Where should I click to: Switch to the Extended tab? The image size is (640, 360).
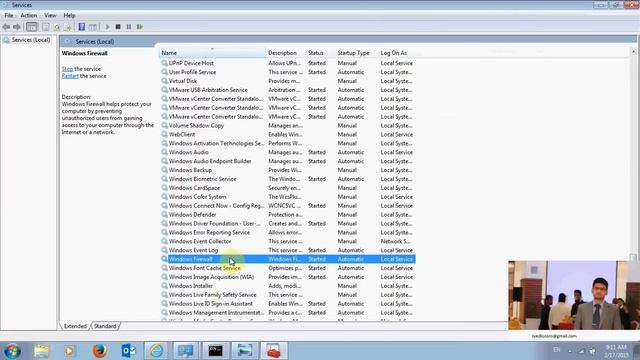click(75, 326)
